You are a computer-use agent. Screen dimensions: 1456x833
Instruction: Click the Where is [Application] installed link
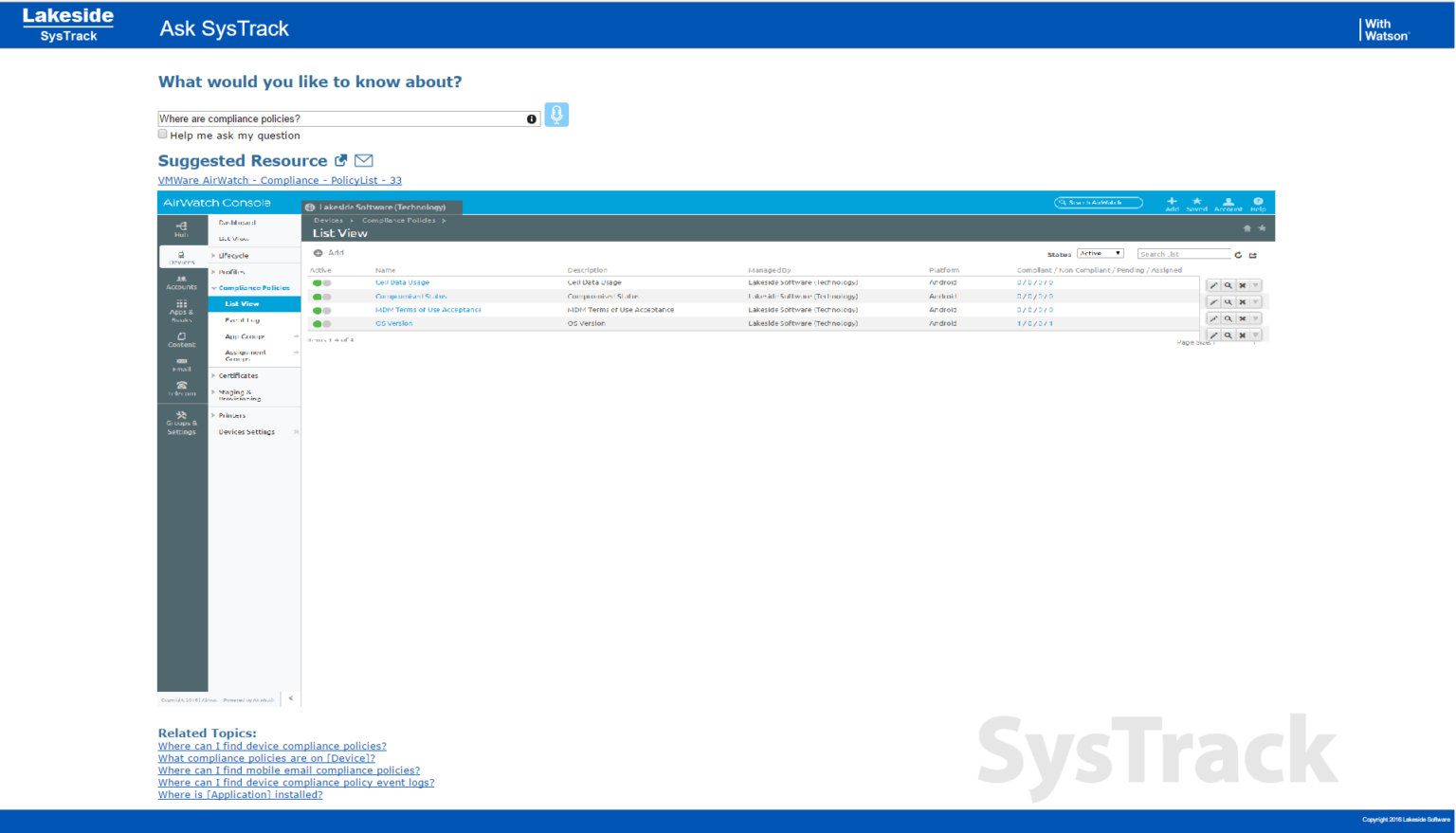[x=240, y=794]
